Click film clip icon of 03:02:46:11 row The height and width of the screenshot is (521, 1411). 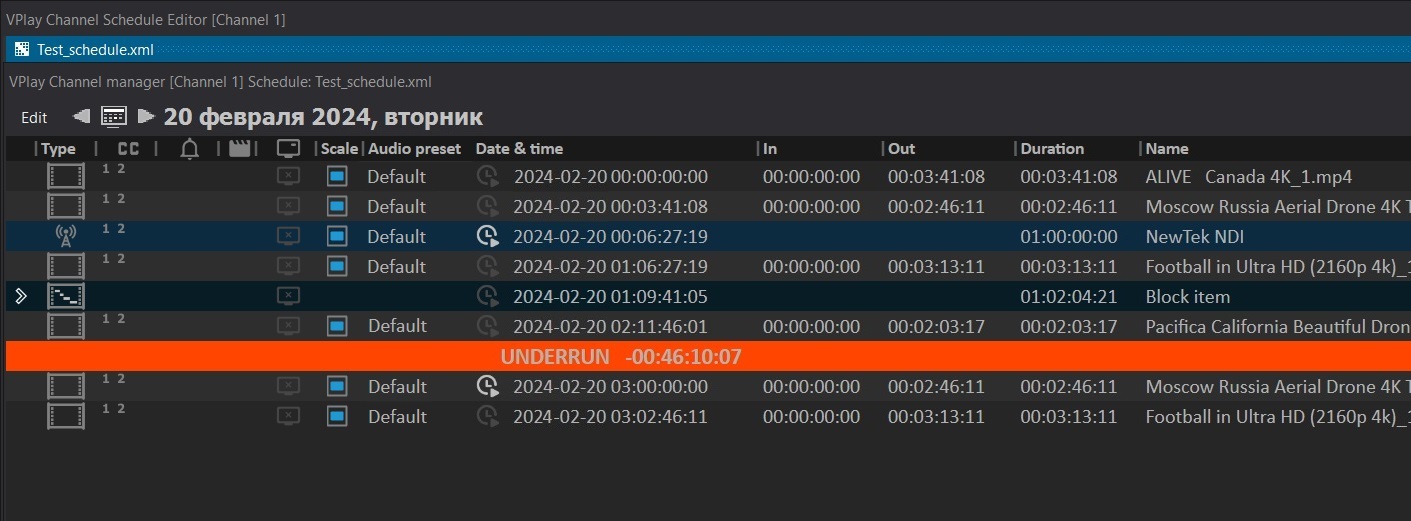(66, 416)
